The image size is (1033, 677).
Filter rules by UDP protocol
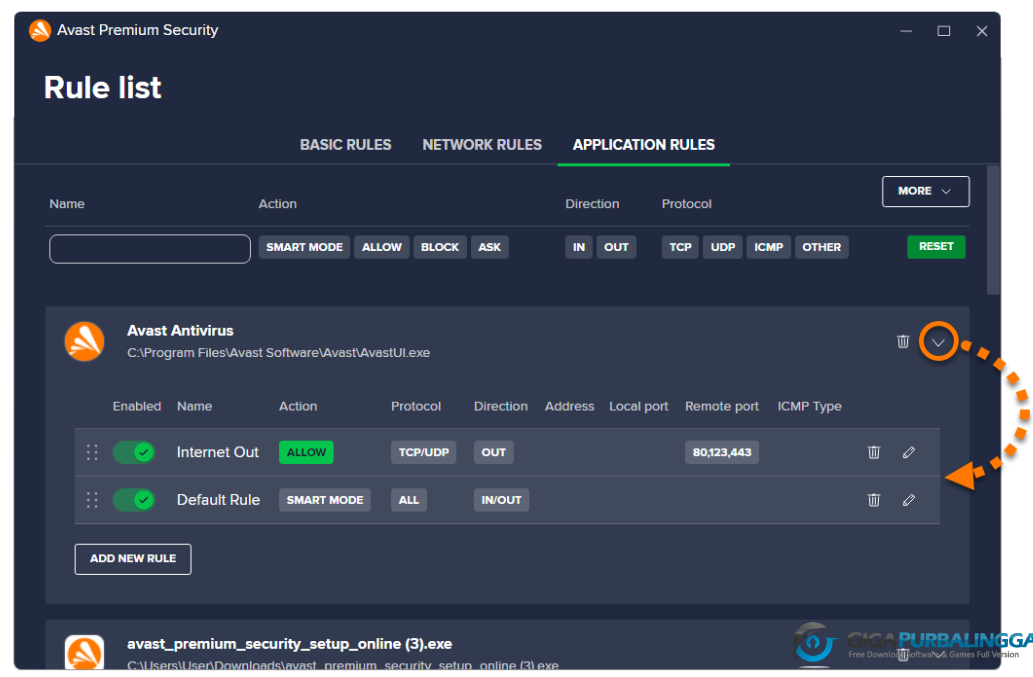(x=723, y=247)
